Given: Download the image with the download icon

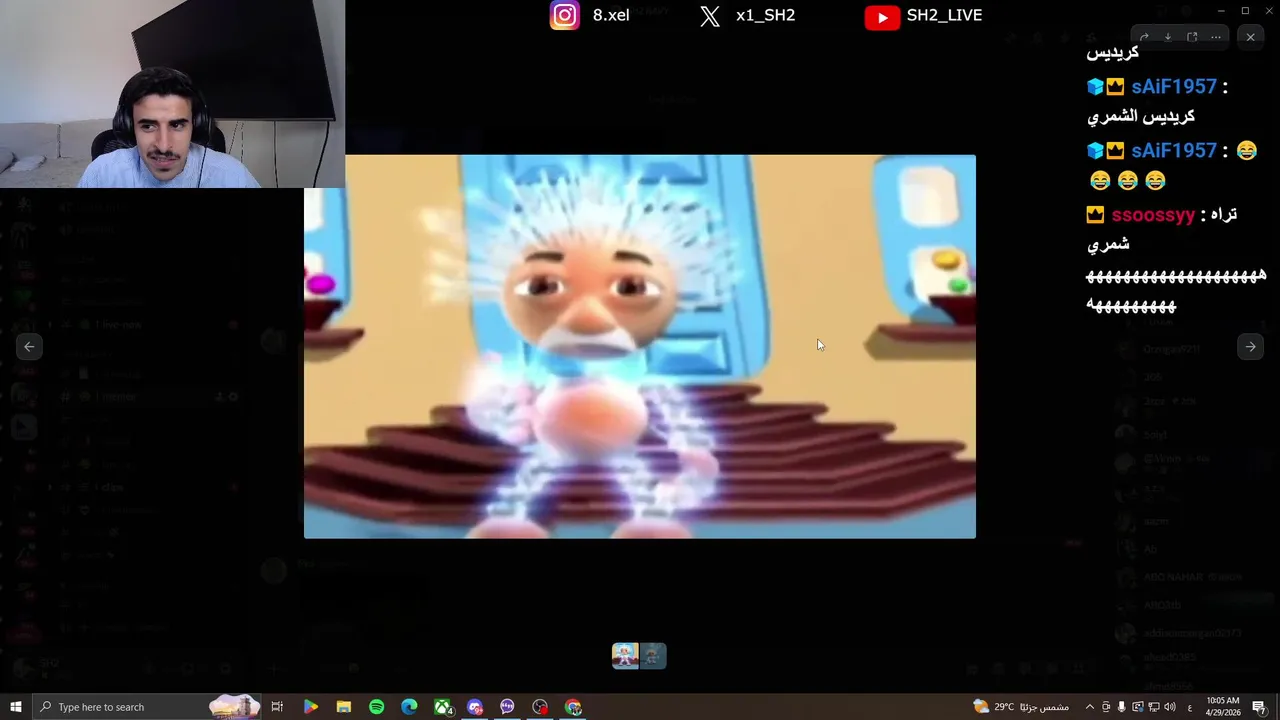Looking at the screenshot, I should tap(1168, 37).
